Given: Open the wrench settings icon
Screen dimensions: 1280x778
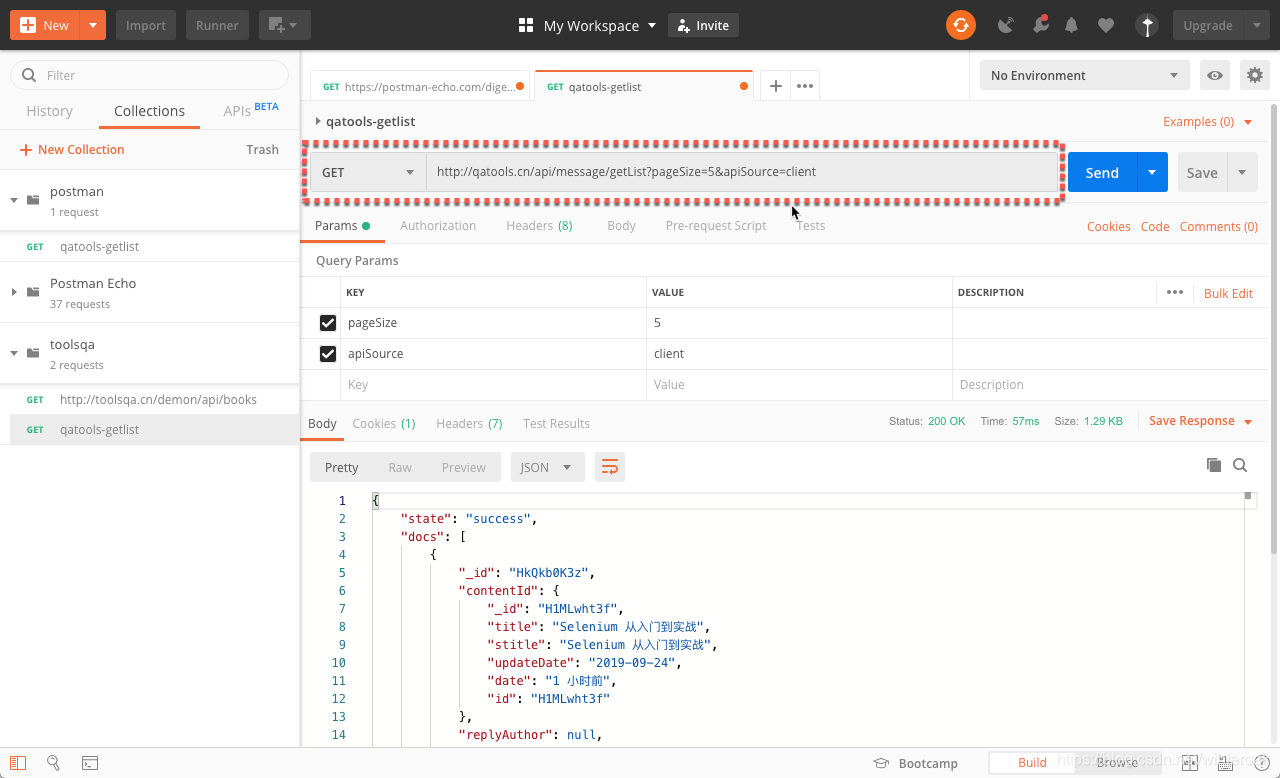Looking at the screenshot, I should coord(1041,25).
